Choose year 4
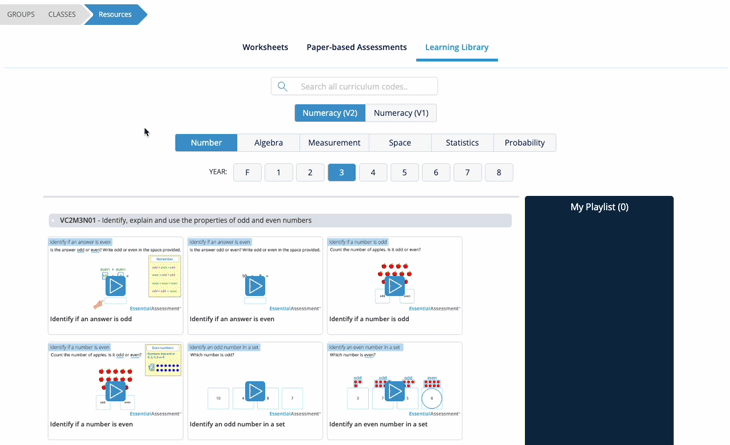This screenshot has width=730, height=445. [x=373, y=172]
